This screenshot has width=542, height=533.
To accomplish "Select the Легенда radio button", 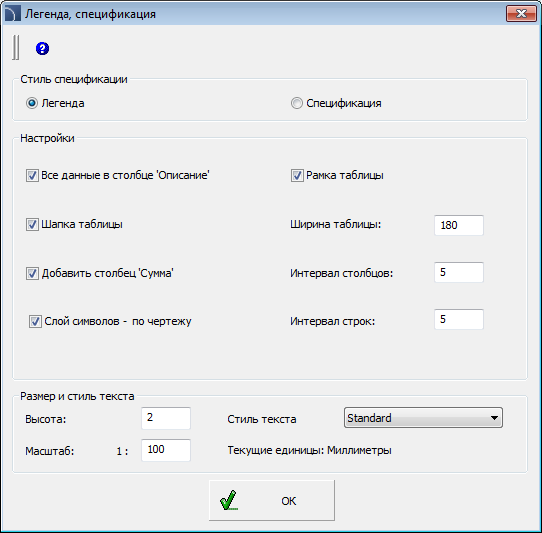I will pos(32,103).
